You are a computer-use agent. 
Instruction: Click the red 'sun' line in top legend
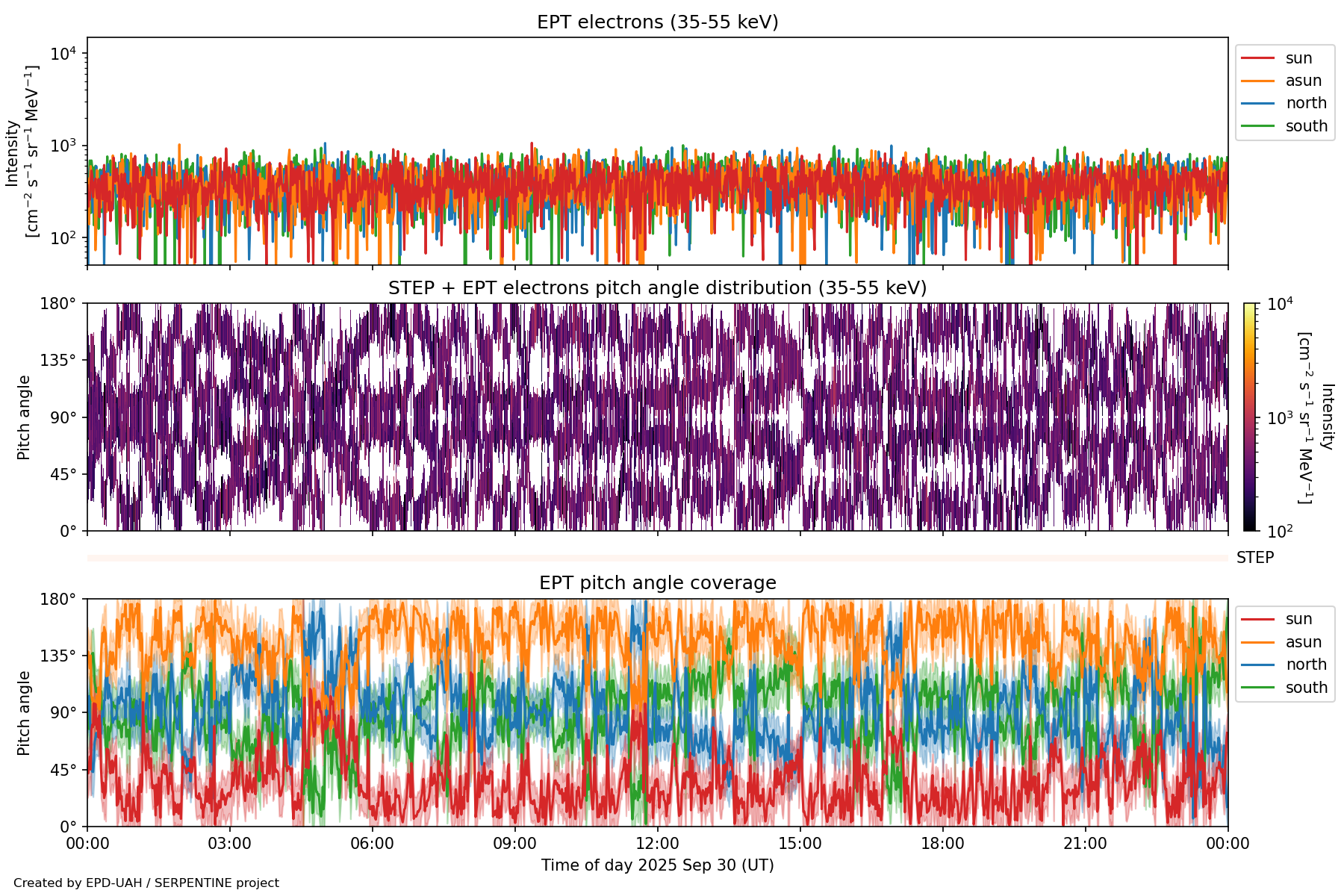(x=1257, y=58)
